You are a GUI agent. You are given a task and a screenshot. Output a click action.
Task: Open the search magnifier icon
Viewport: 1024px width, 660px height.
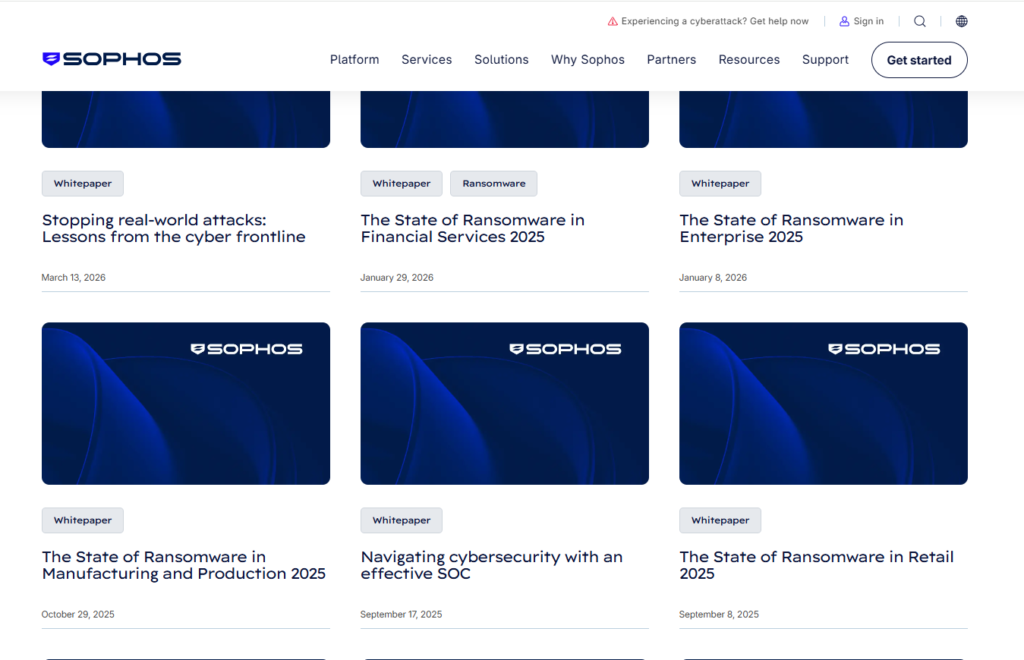pos(919,21)
